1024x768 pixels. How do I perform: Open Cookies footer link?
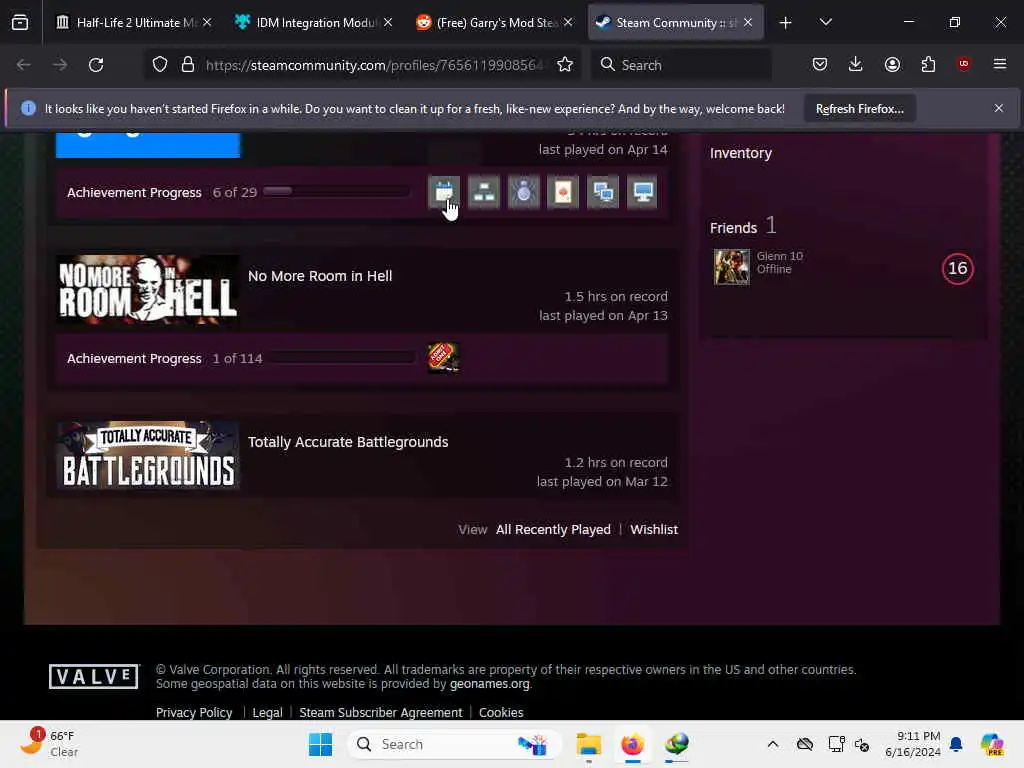pos(501,712)
